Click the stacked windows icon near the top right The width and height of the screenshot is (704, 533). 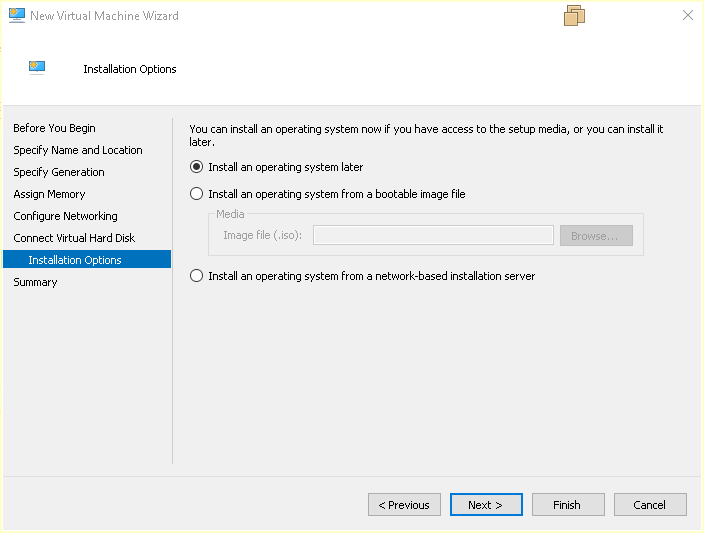tap(574, 15)
